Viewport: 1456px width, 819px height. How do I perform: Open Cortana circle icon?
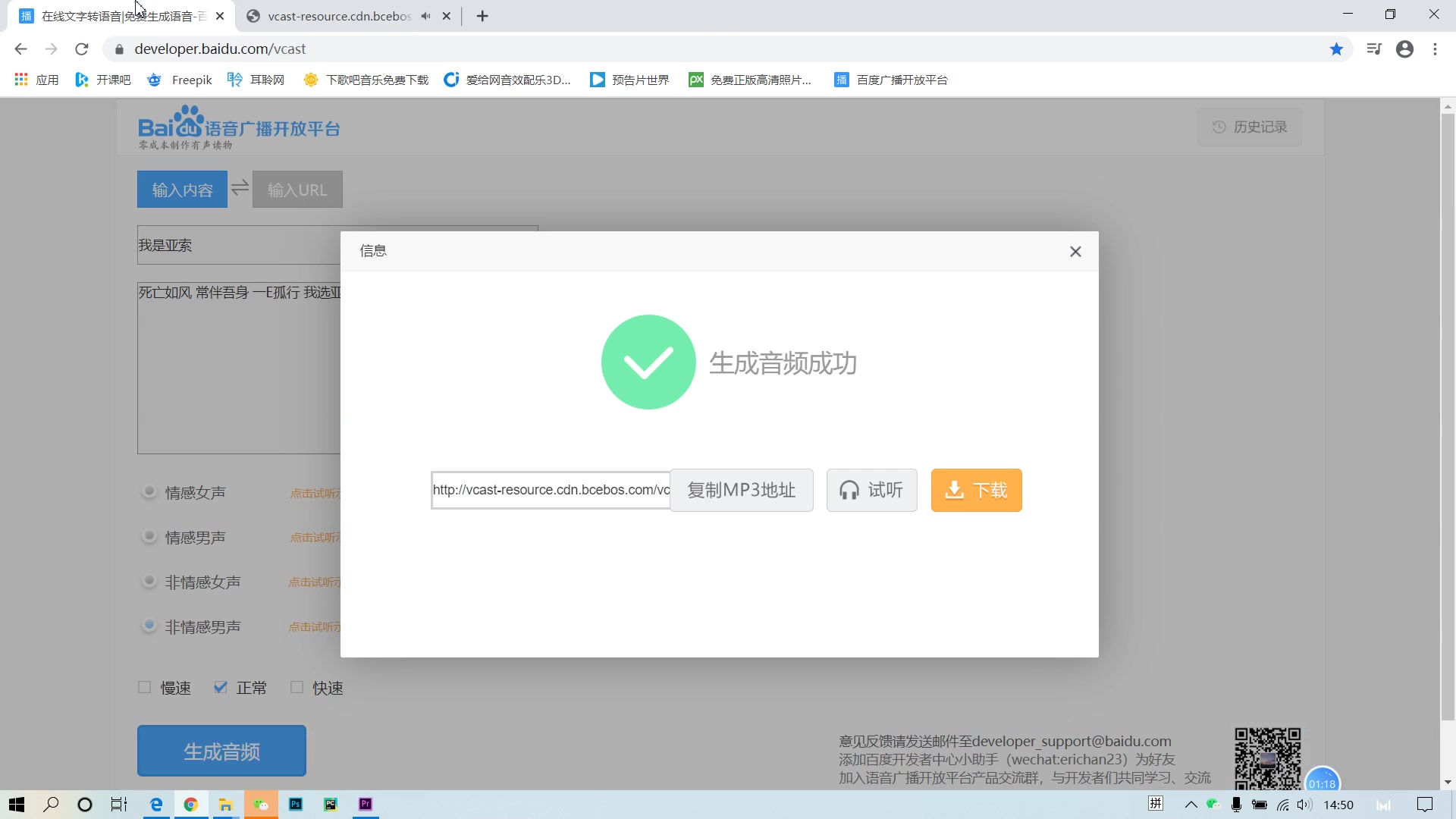click(x=85, y=805)
